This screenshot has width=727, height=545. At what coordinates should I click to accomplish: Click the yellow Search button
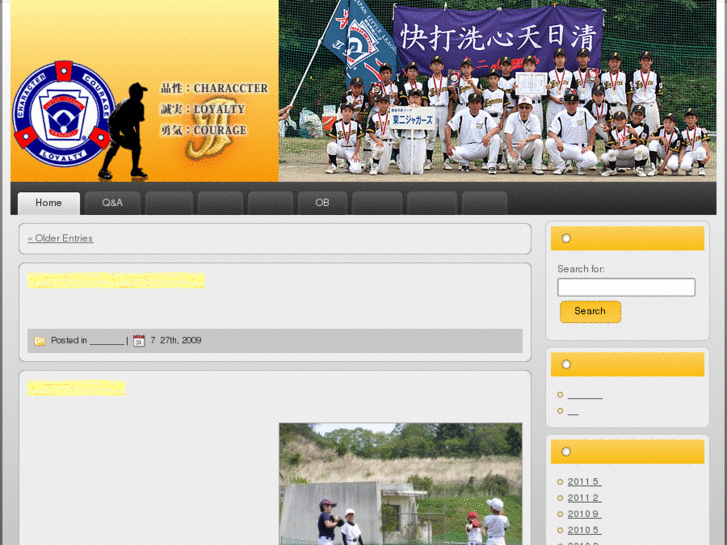pyautogui.click(x=590, y=312)
